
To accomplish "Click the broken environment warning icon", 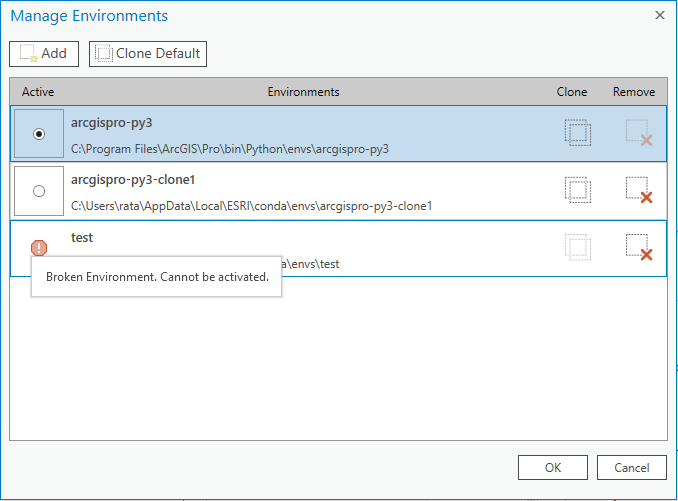I will click(x=39, y=248).
